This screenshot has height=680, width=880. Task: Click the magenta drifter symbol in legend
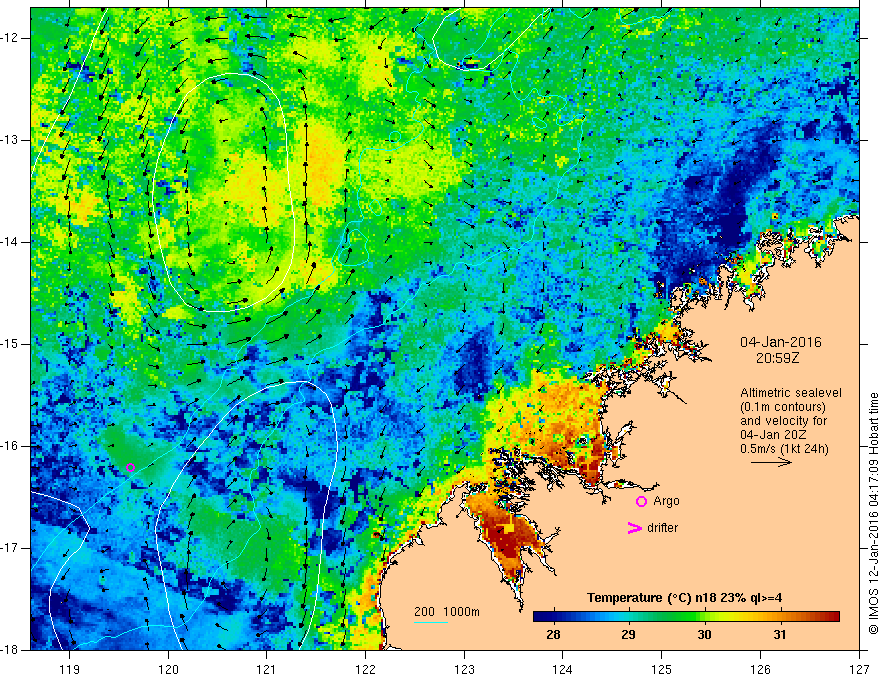tap(634, 528)
